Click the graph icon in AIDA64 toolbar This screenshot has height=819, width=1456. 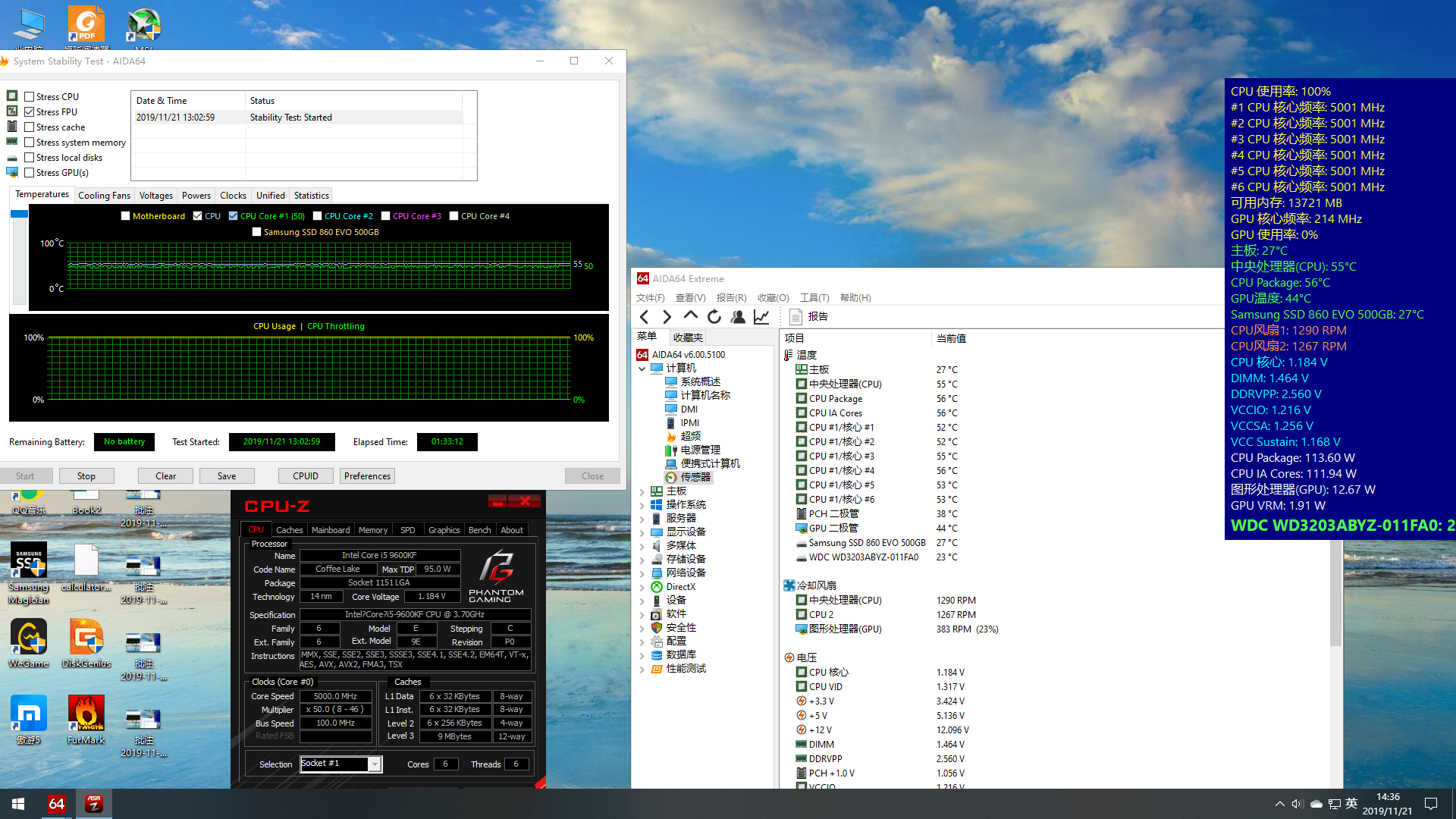[x=761, y=317]
